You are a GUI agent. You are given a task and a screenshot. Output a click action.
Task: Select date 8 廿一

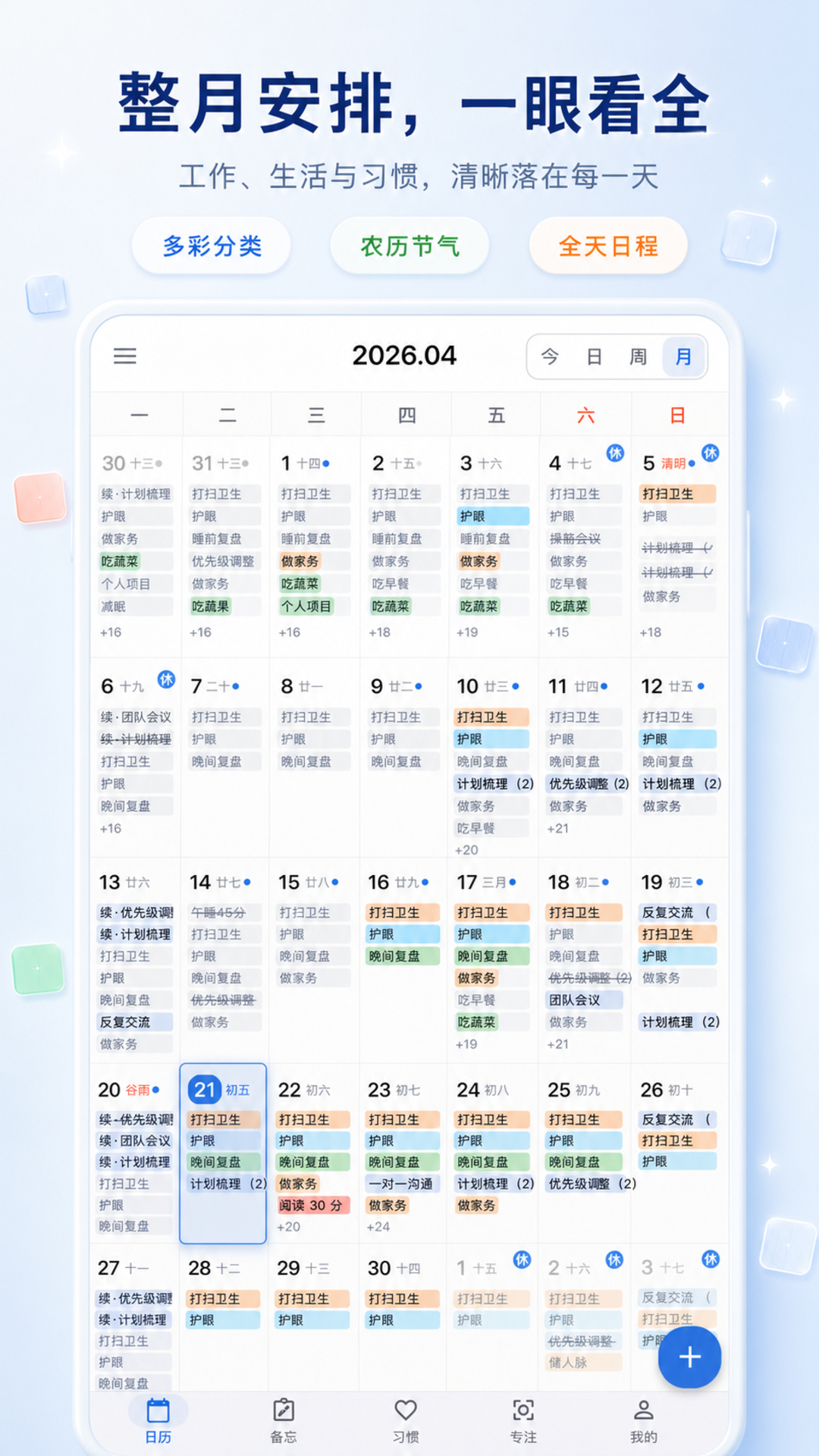pyautogui.click(x=302, y=687)
